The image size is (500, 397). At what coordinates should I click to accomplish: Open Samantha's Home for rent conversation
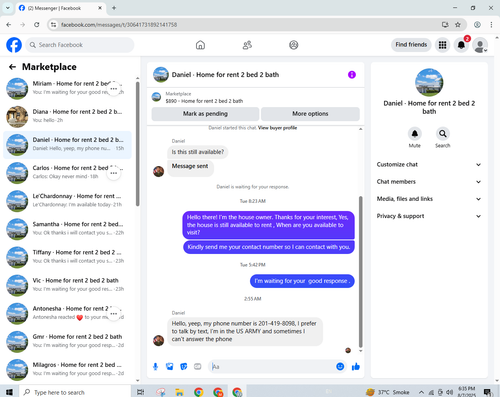click(67, 229)
